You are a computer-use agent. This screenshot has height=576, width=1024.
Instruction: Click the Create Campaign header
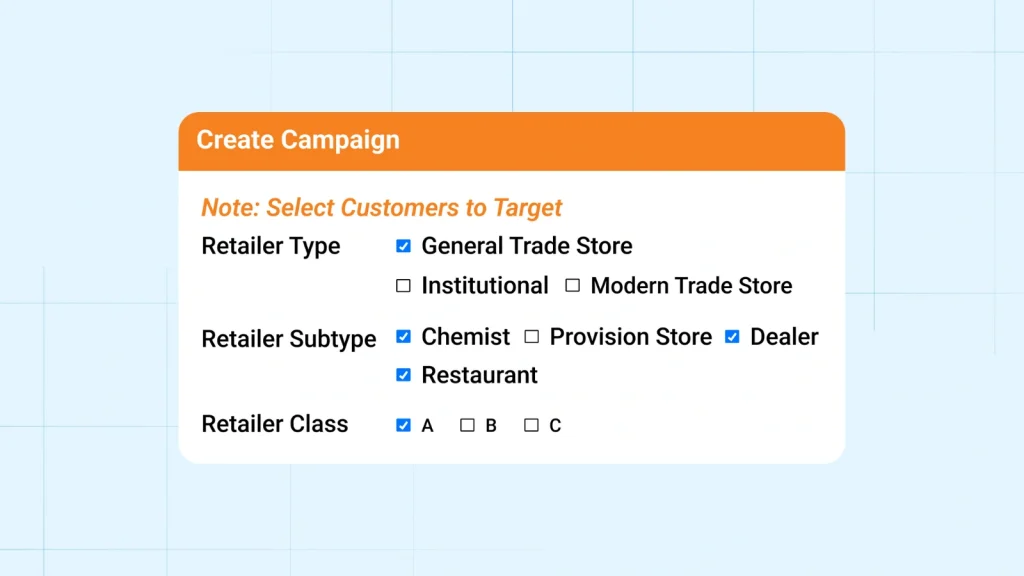click(297, 140)
